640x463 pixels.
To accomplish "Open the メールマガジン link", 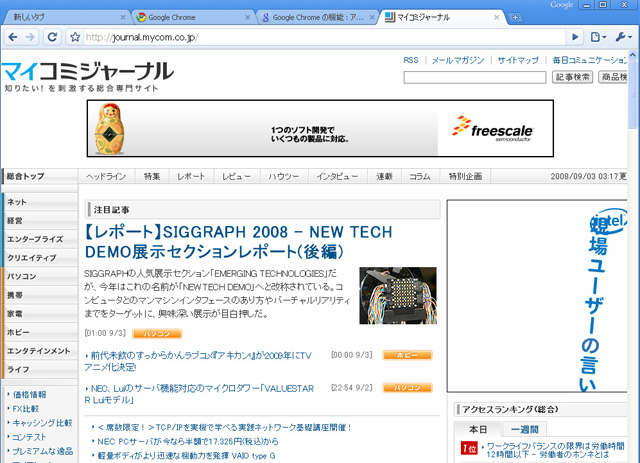I will click(x=458, y=60).
